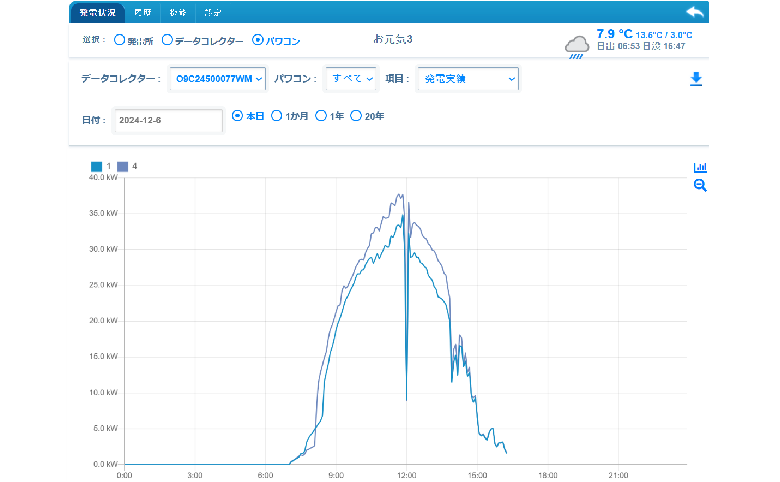Switch to bar chart view icon
Screen dimensions: 780x482
point(700,168)
